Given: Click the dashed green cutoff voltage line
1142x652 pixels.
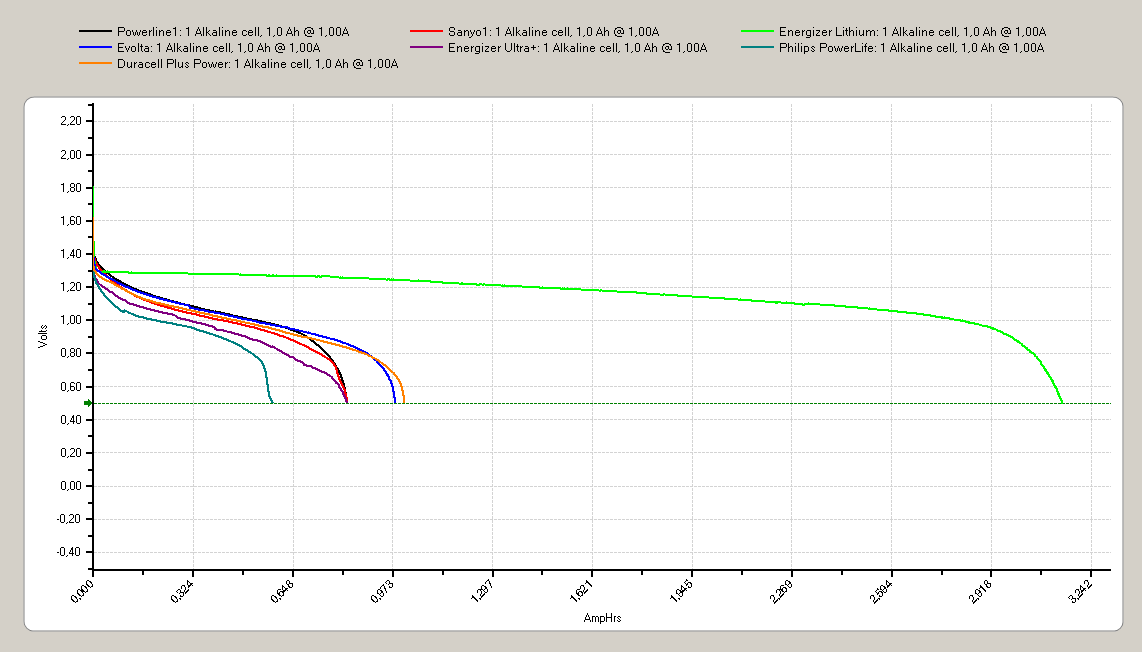Looking at the screenshot, I should click(x=602, y=403).
